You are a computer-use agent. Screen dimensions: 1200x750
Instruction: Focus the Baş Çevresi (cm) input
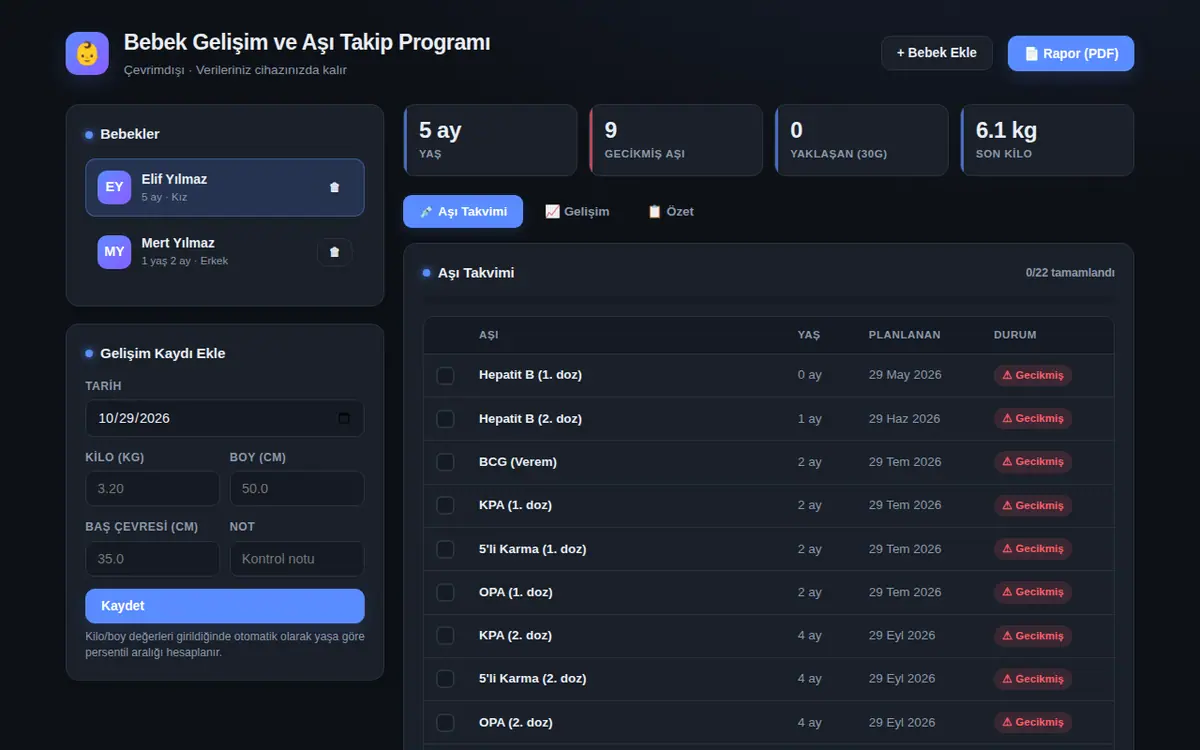pyautogui.click(x=152, y=559)
